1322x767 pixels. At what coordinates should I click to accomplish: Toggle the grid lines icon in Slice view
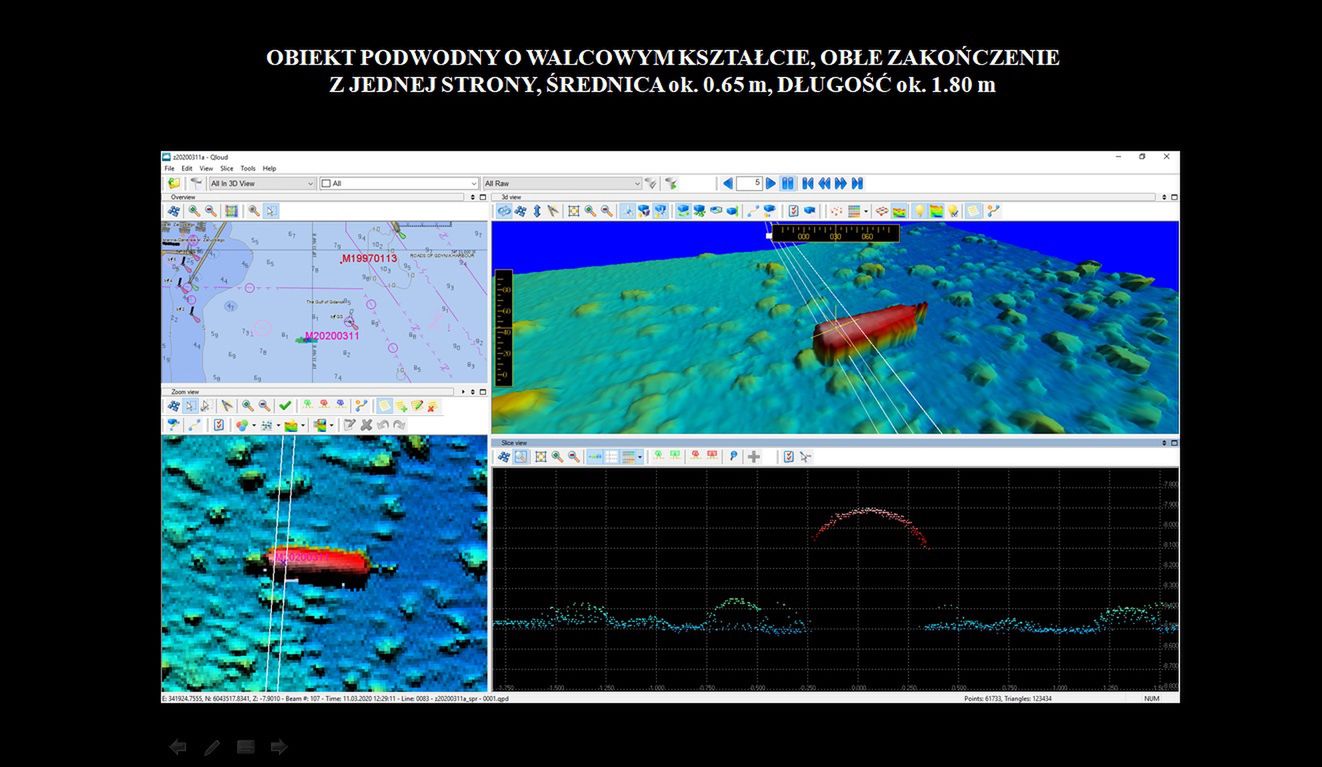click(611, 457)
